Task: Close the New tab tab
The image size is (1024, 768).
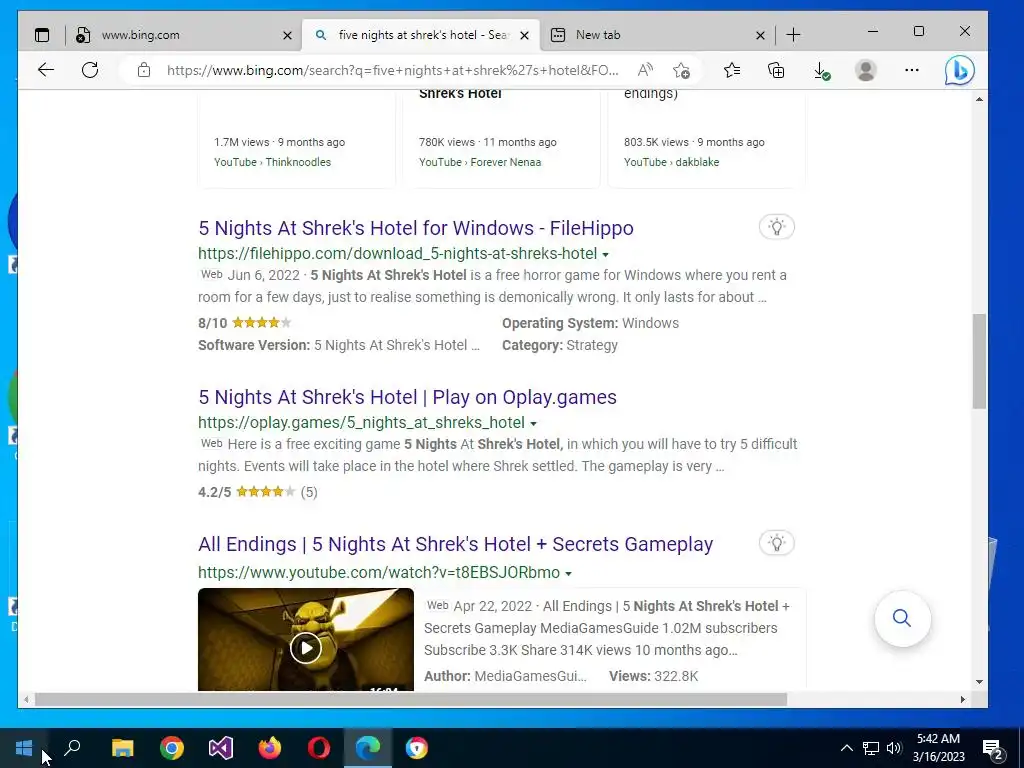Action: [760, 35]
